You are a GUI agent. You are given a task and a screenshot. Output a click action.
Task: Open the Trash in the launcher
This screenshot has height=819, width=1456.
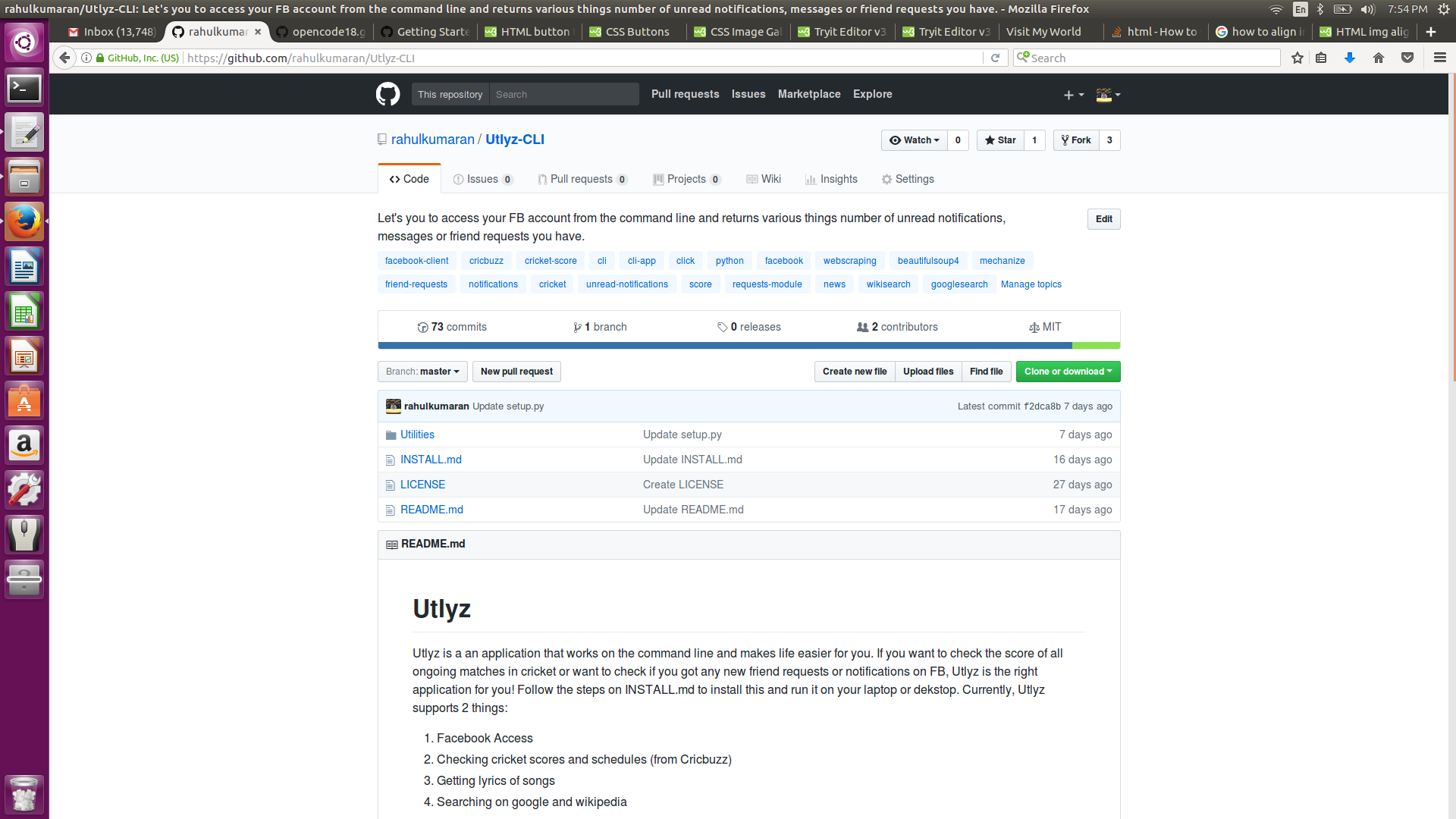24,794
